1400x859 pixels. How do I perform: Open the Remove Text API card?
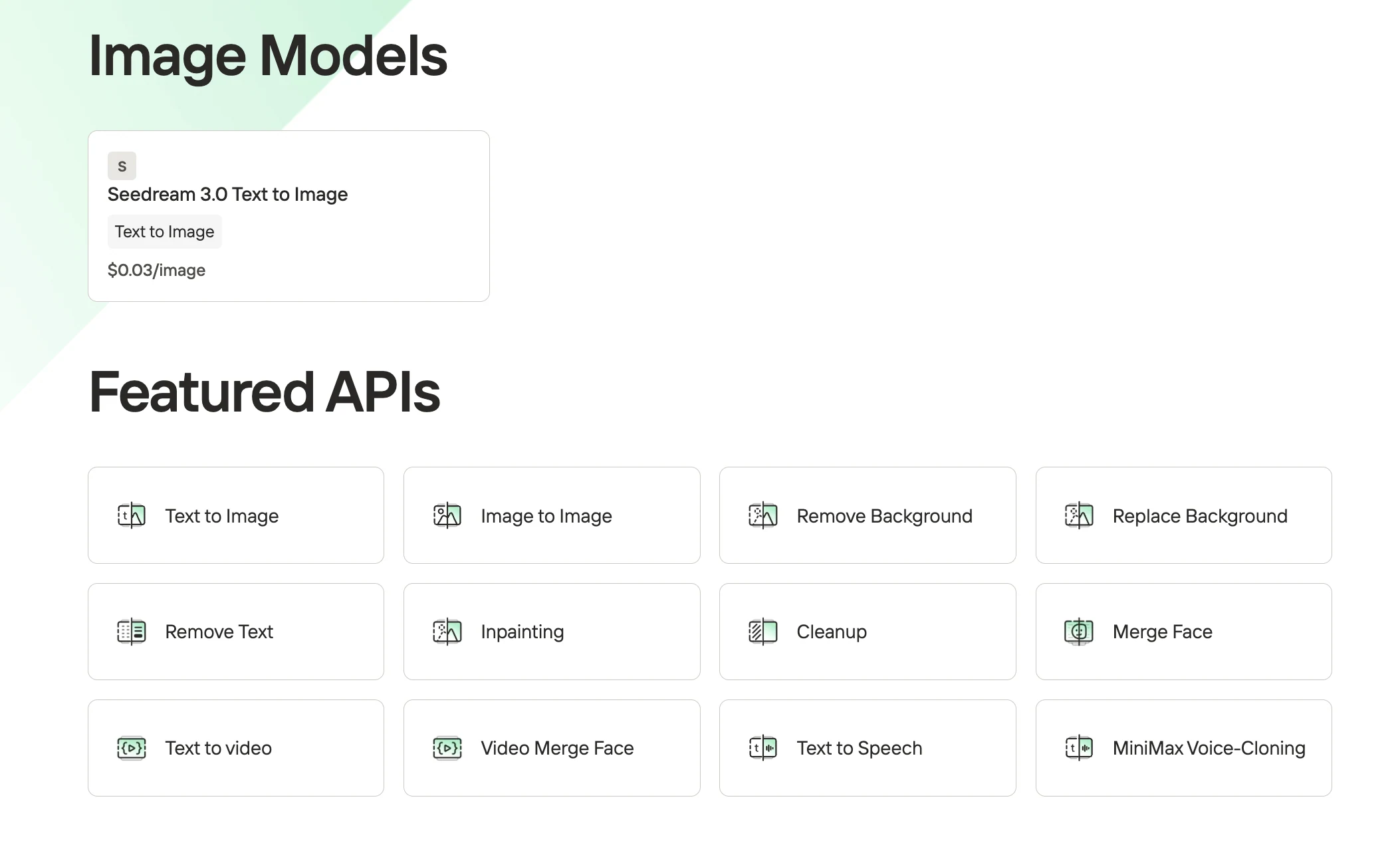(x=236, y=632)
